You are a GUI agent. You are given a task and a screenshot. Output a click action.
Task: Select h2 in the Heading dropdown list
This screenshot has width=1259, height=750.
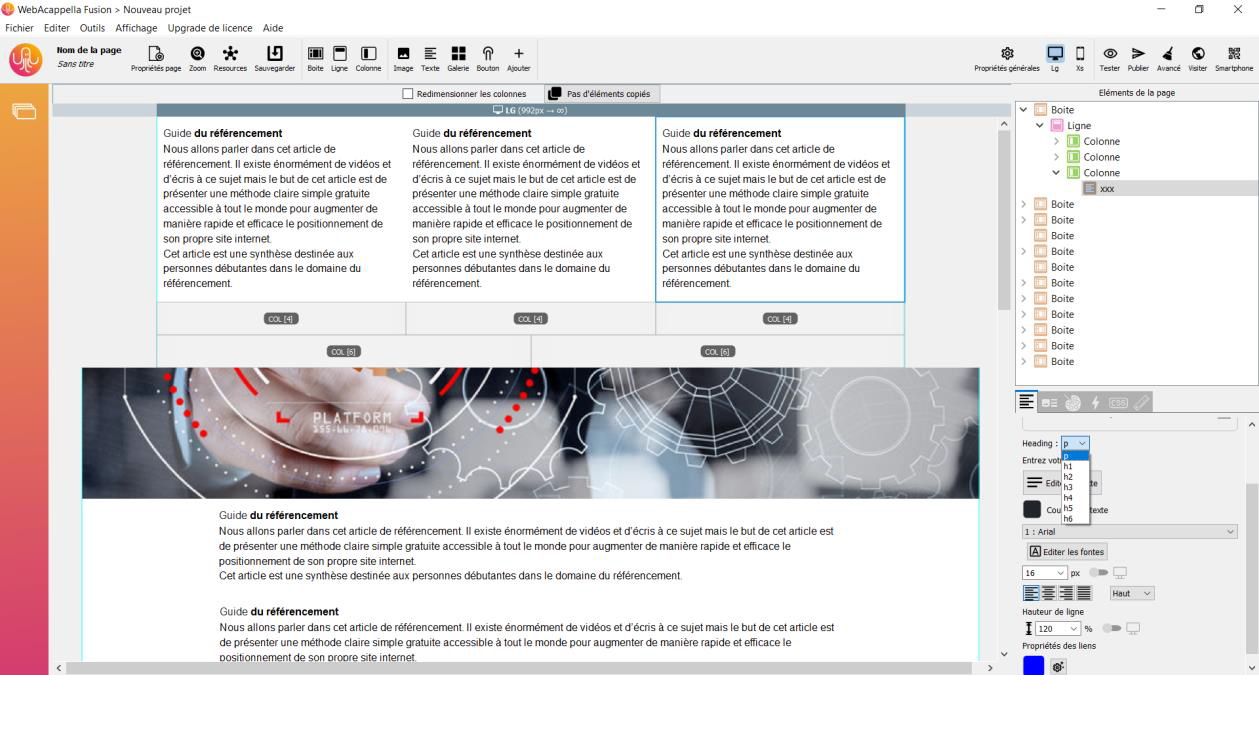1069,477
